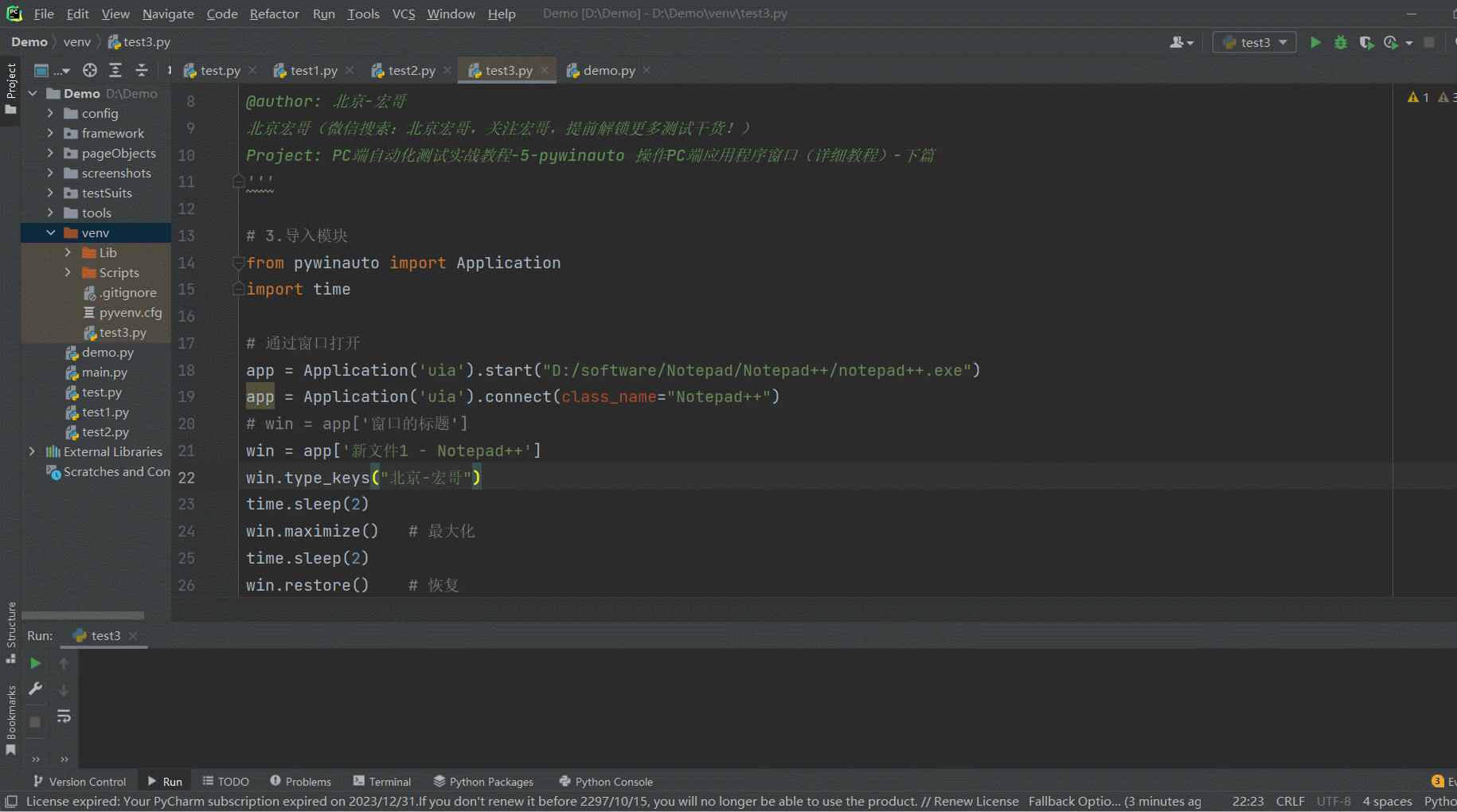Run test3 with coverage shield icon

(1366, 42)
